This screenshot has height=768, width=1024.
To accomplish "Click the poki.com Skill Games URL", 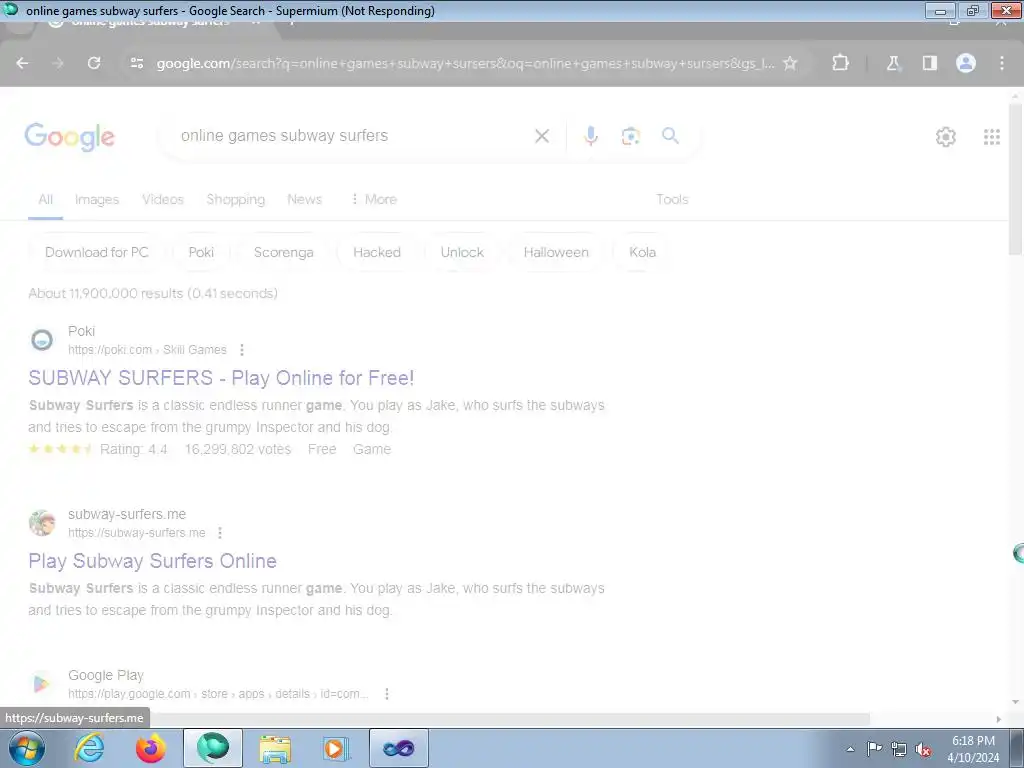I will [147, 350].
